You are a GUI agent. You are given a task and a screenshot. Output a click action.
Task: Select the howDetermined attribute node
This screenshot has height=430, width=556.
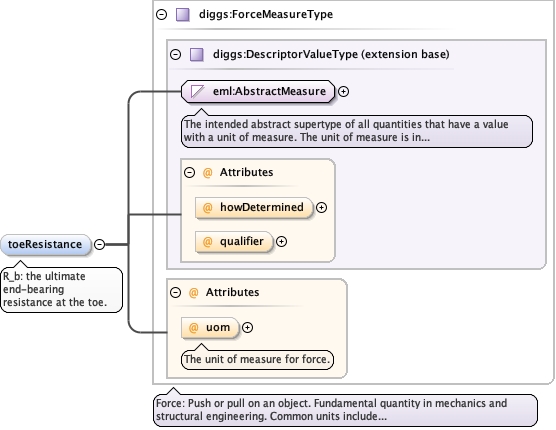pos(254,207)
